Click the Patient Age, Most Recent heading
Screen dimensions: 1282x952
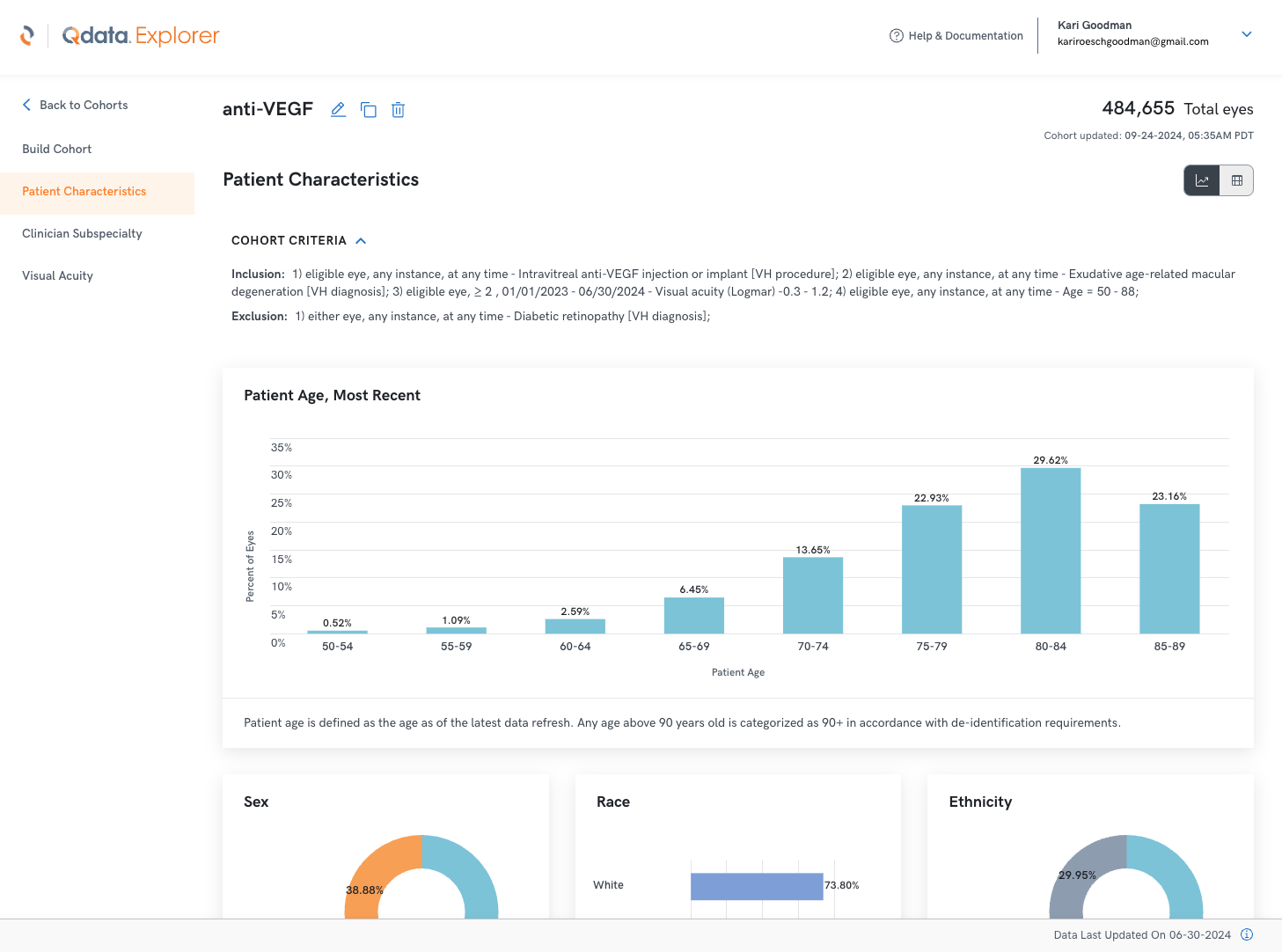coord(332,395)
